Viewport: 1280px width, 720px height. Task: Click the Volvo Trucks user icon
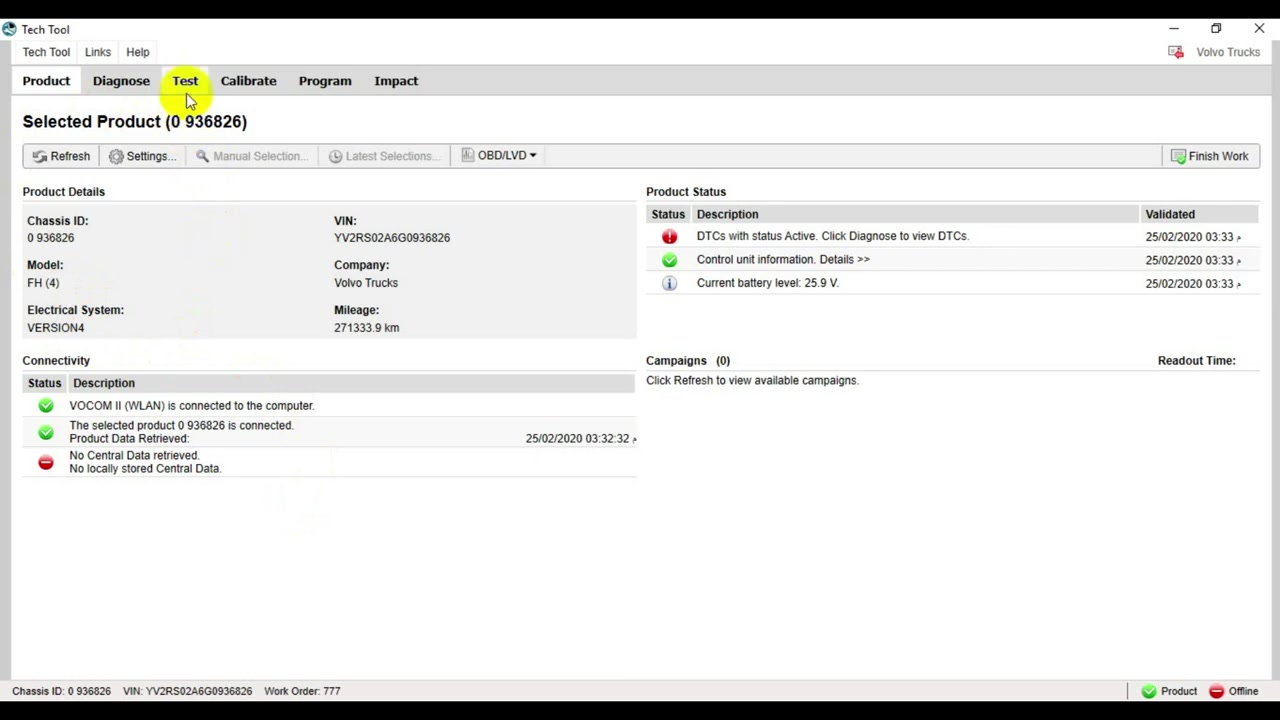[1176, 52]
